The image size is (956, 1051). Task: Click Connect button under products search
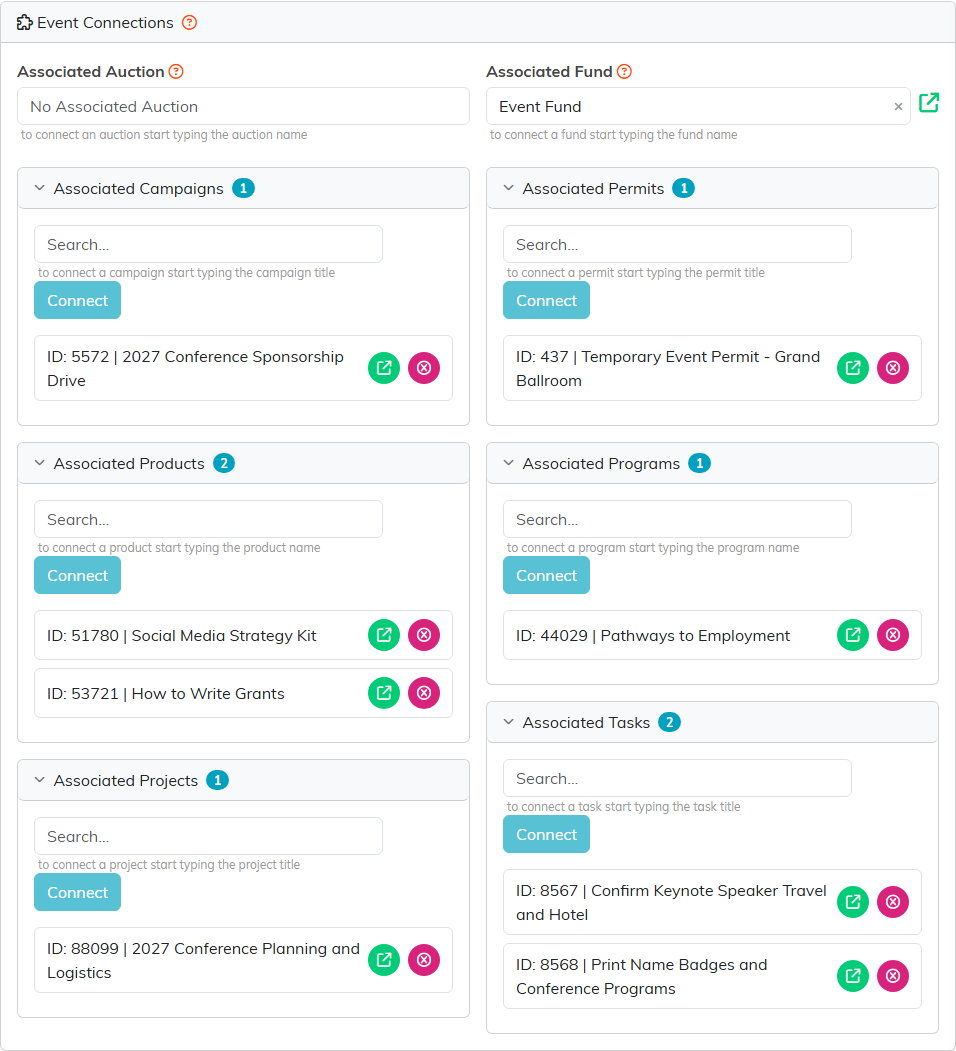click(x=78, y=575)
